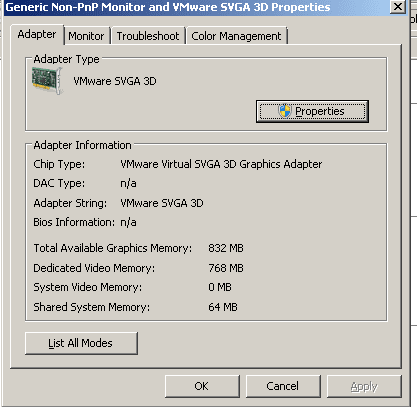Cancel the properties dialog

tap(283, 386)
